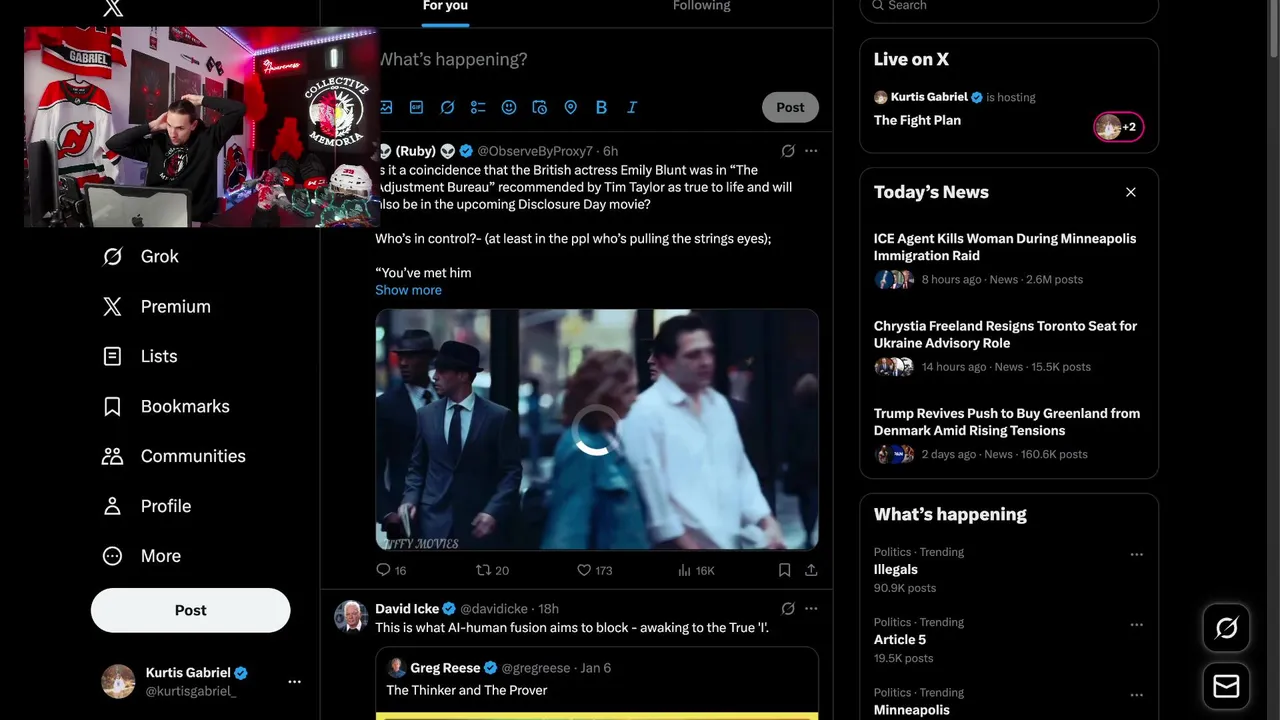Reply to Ruby's post (16 comments)
Screen dimensions: 1280x720
[391, 570]
